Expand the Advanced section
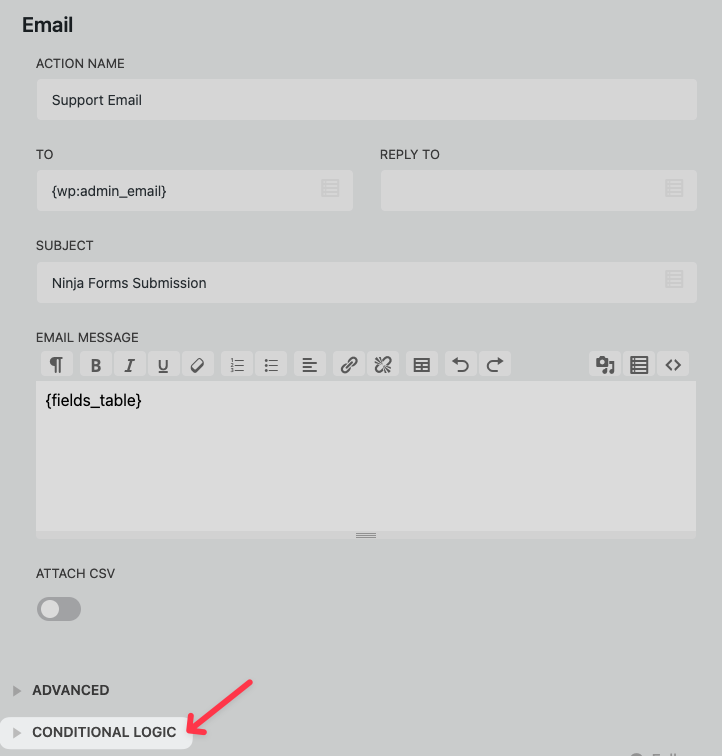This screenshot has height=756, width=722. [x=70, y=690]
